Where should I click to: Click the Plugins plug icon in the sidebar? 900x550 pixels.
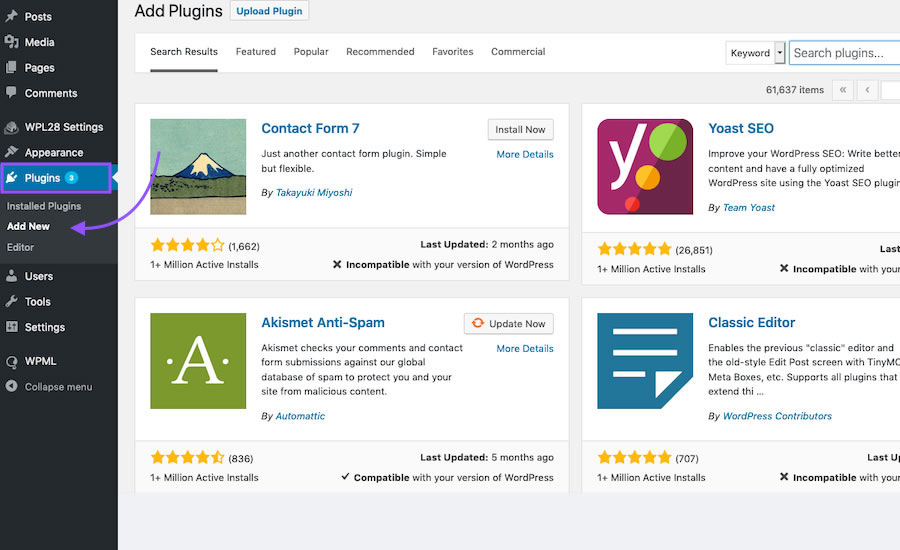pyautogui.click(x=11, y=178)
